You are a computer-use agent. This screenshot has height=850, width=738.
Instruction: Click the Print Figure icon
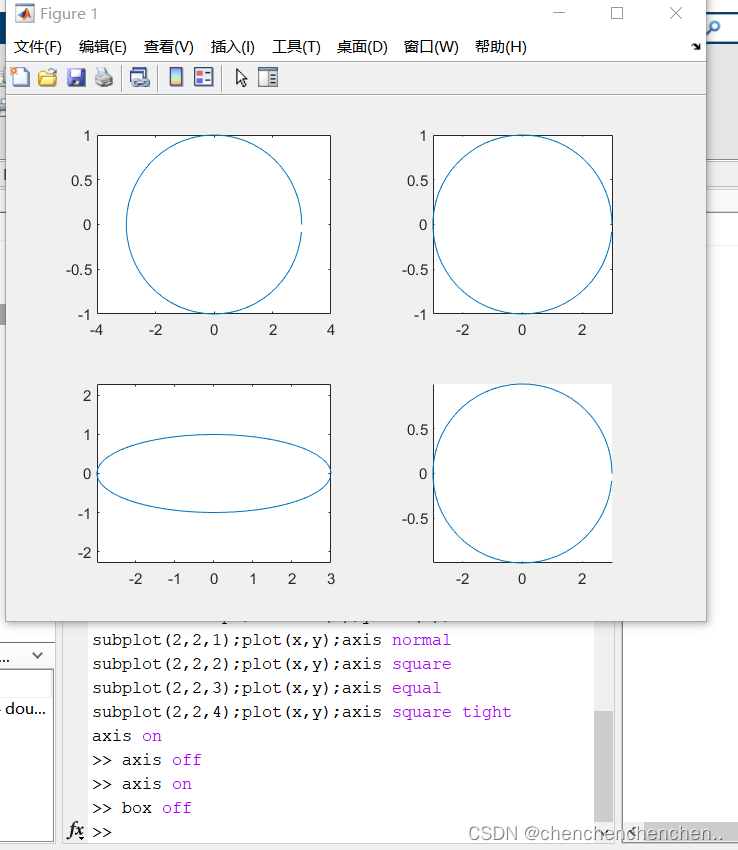(x=104, y=78)
